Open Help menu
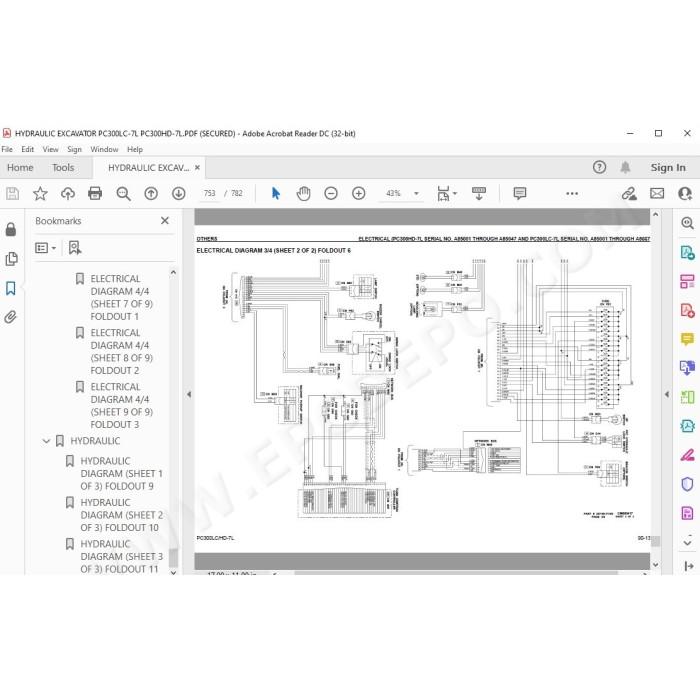The height and width of the screenshot is (700, 700). point(135,150)
